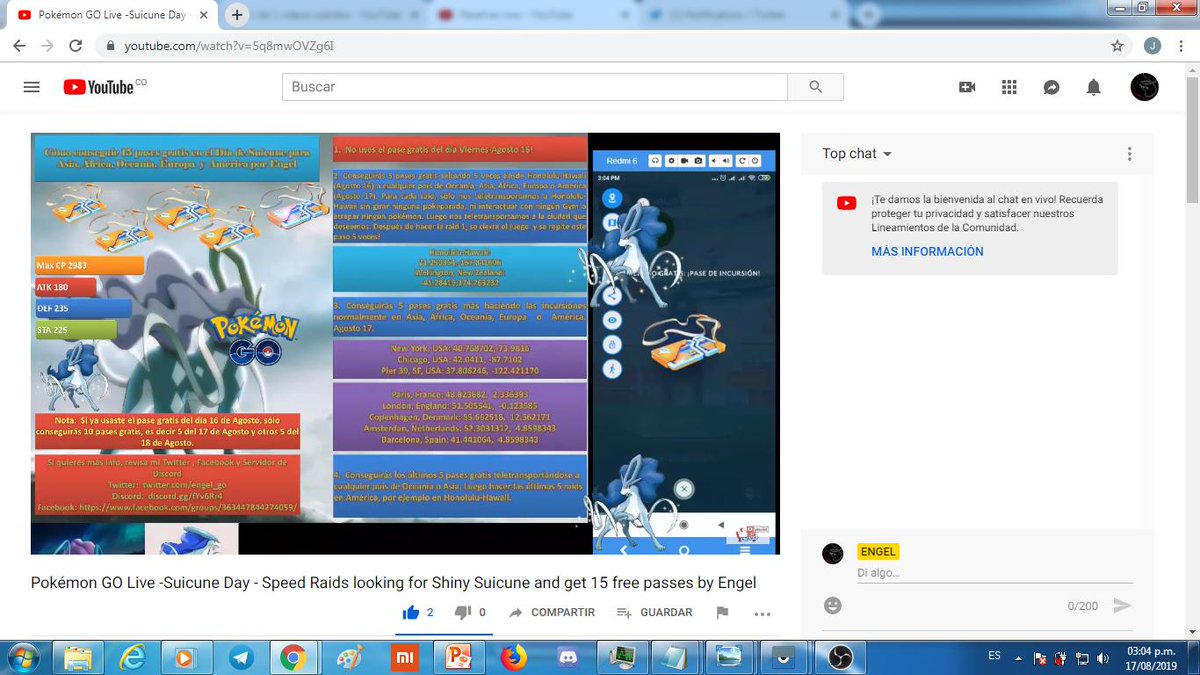This screenshot has height=675, width=1200.
Task: Open the emoji picker in chat
Action: click(832, 606)
